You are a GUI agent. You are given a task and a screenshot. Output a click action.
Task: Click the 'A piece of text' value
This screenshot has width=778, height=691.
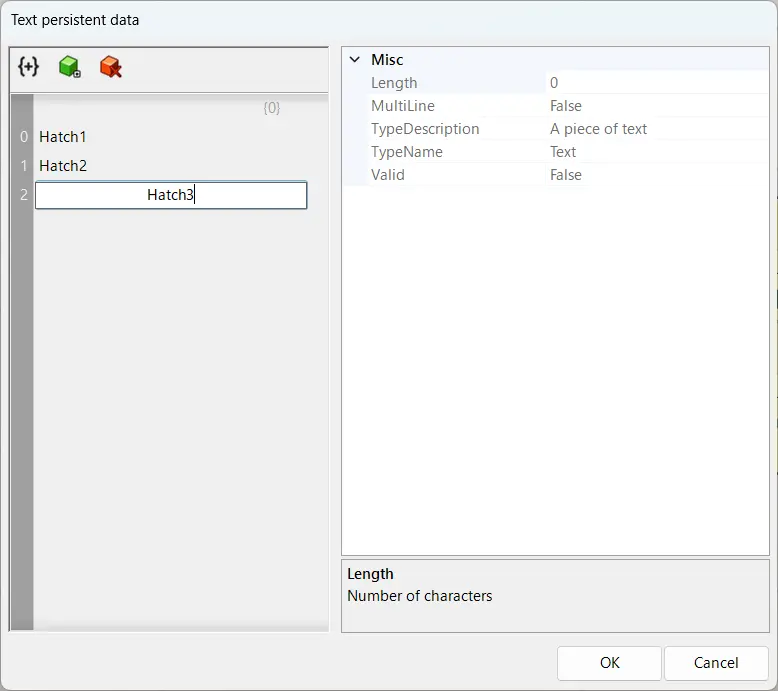(x=598, y=129)
